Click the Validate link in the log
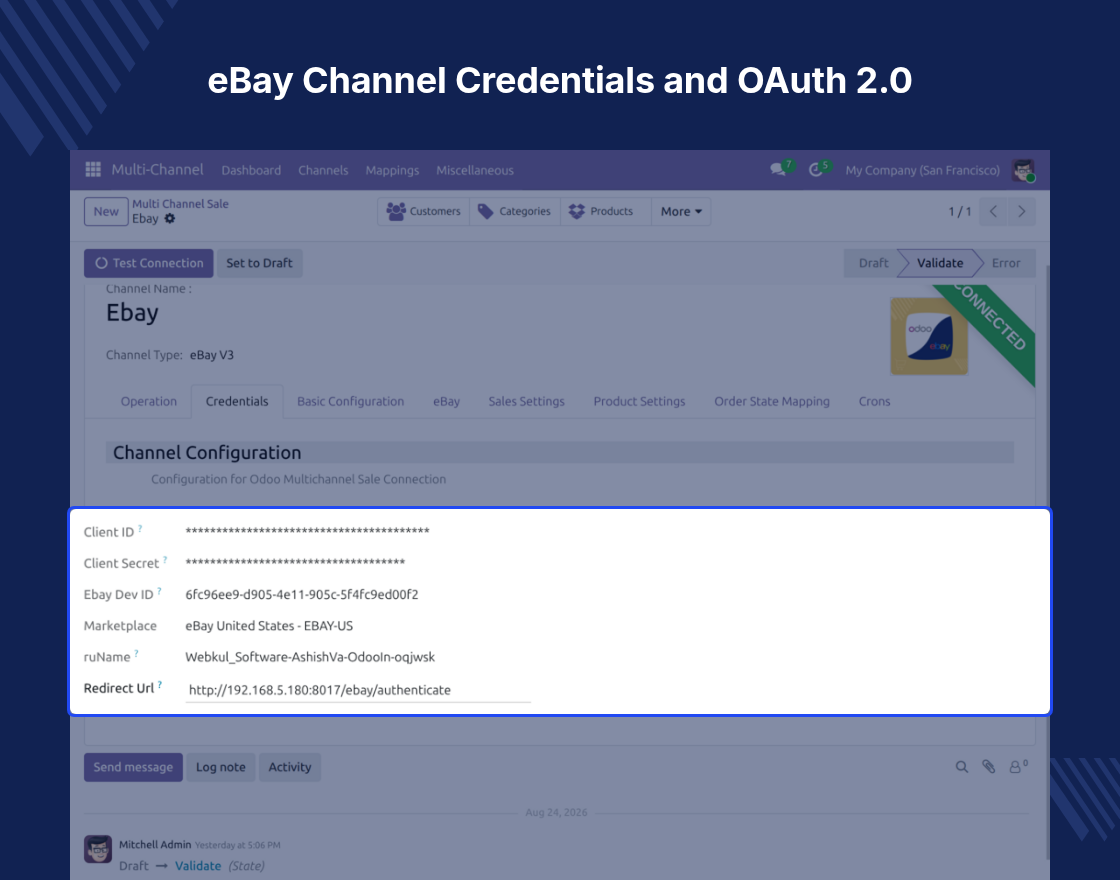This screenshot has width=1120, height=880. click(198, 866)
